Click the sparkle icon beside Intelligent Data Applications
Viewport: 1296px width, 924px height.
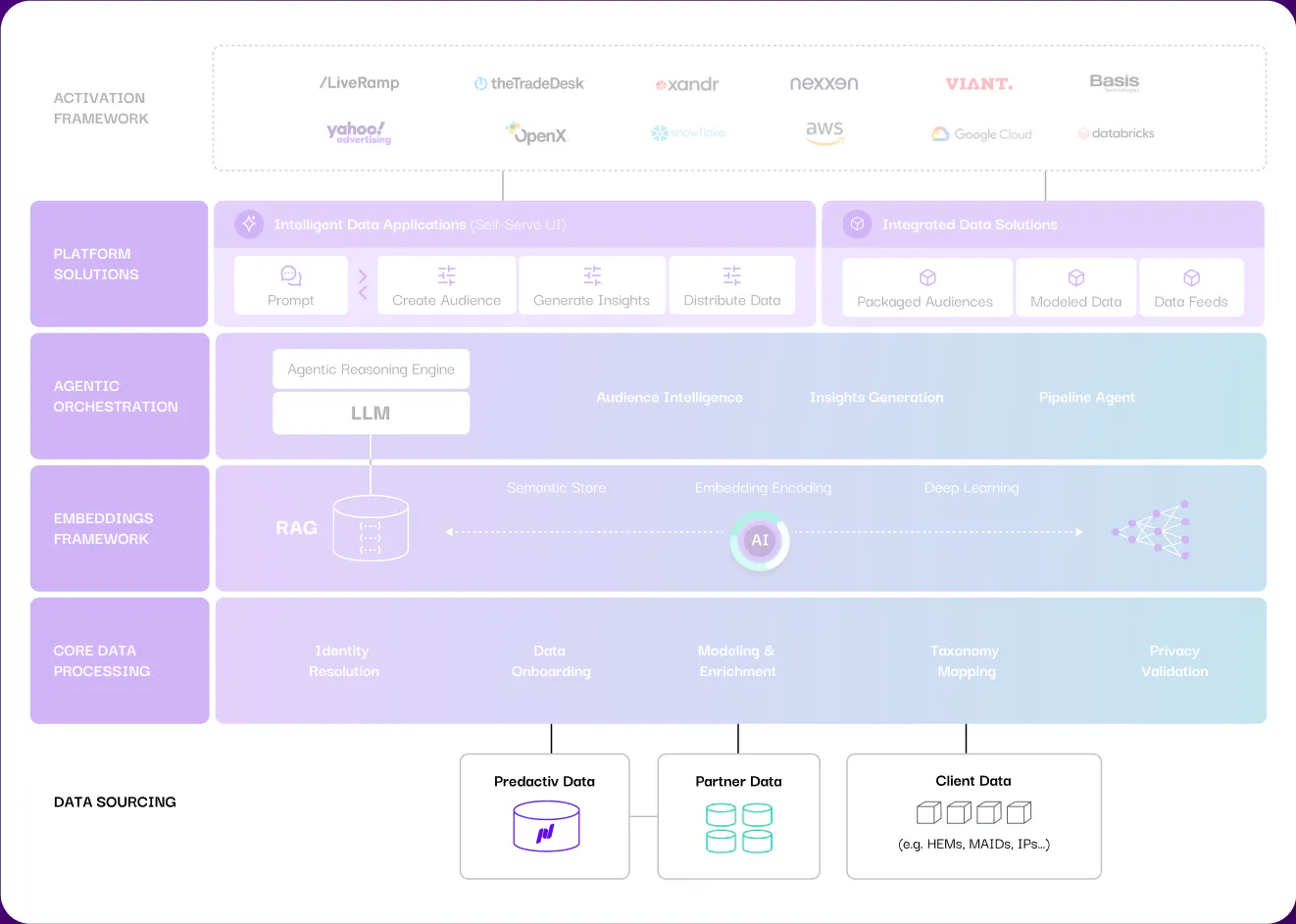250,224
